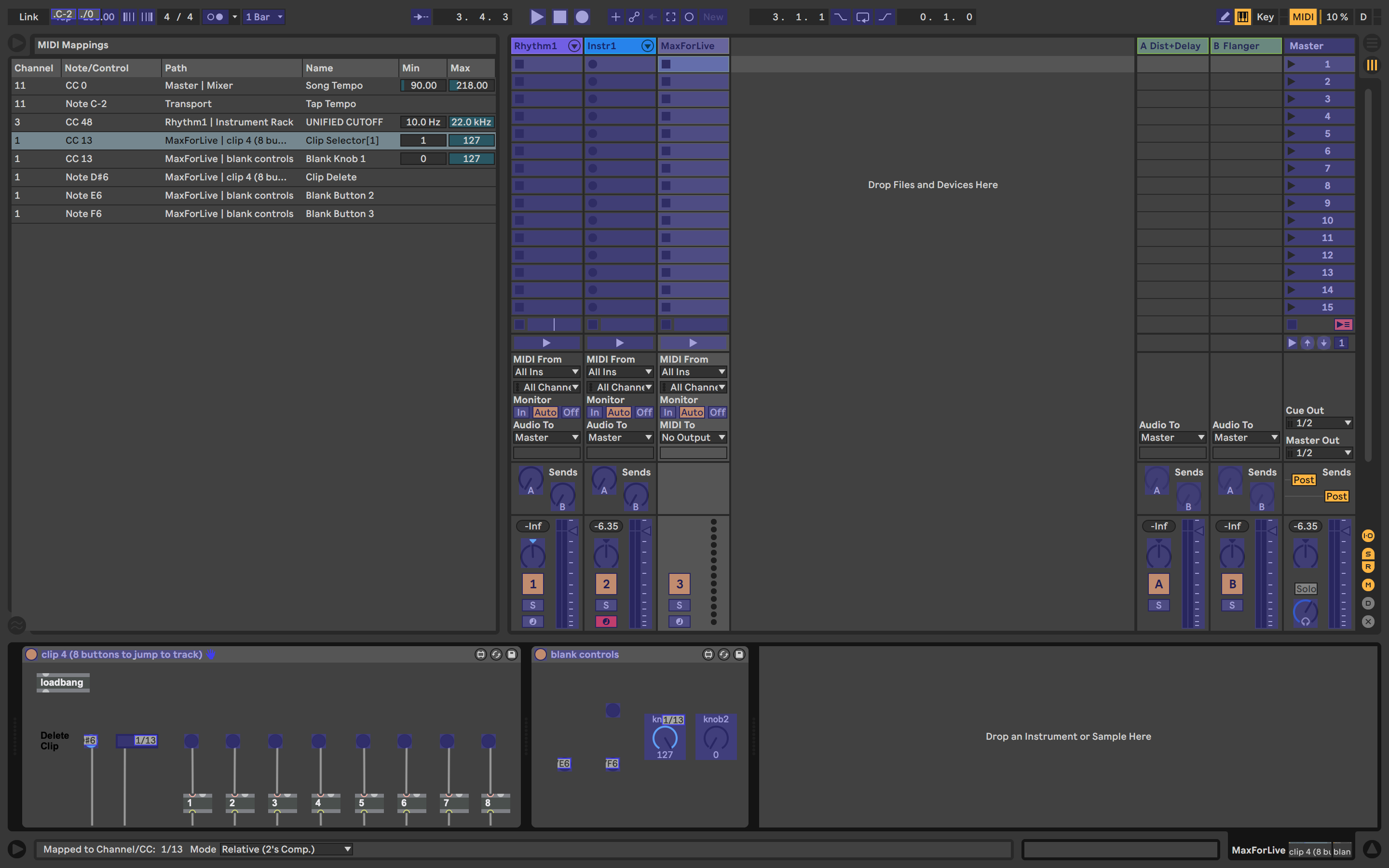
Task: Click the Capture MIDI bracket icon
Action: tap(670, 17)
